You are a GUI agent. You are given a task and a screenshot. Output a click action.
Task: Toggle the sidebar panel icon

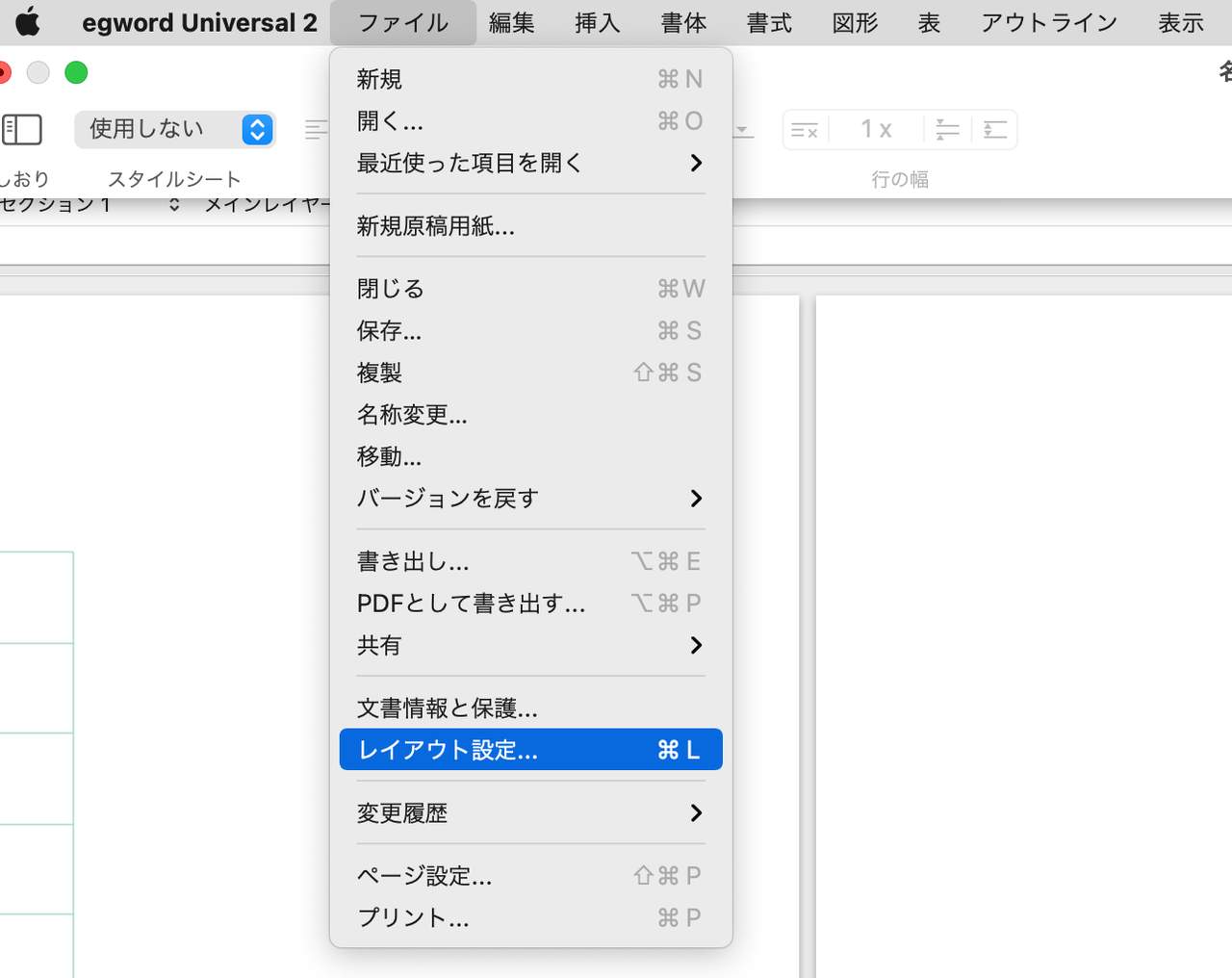click(x=22, y=129)
